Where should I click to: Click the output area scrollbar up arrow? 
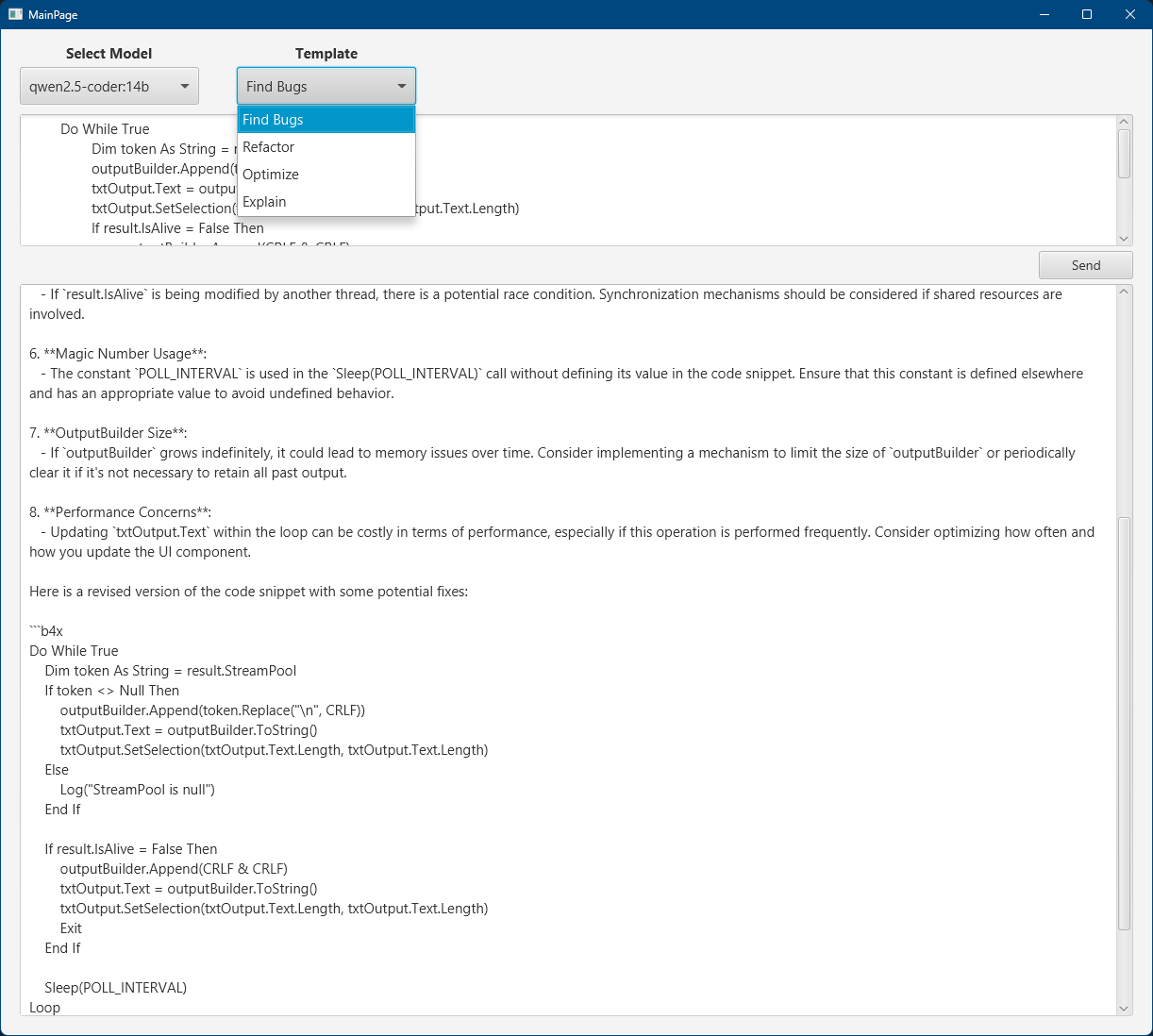1124,292
